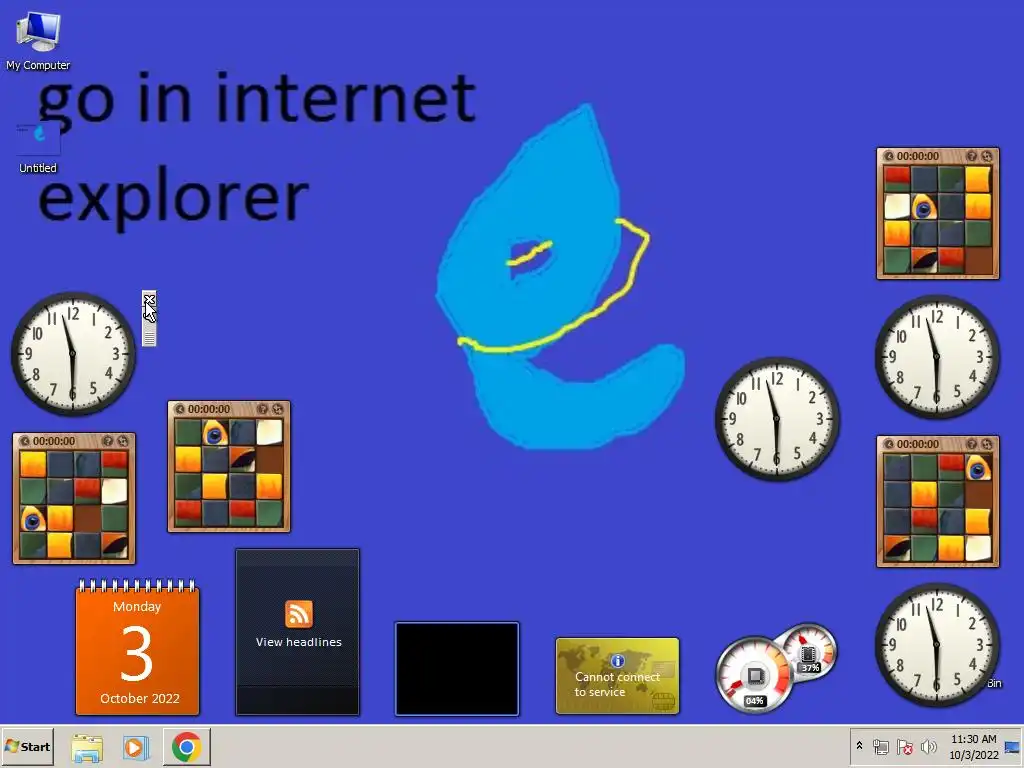This screenshot has height=768, width=1024.
Task: Close the clock gadget with its X button
Action: coord(149,300)
